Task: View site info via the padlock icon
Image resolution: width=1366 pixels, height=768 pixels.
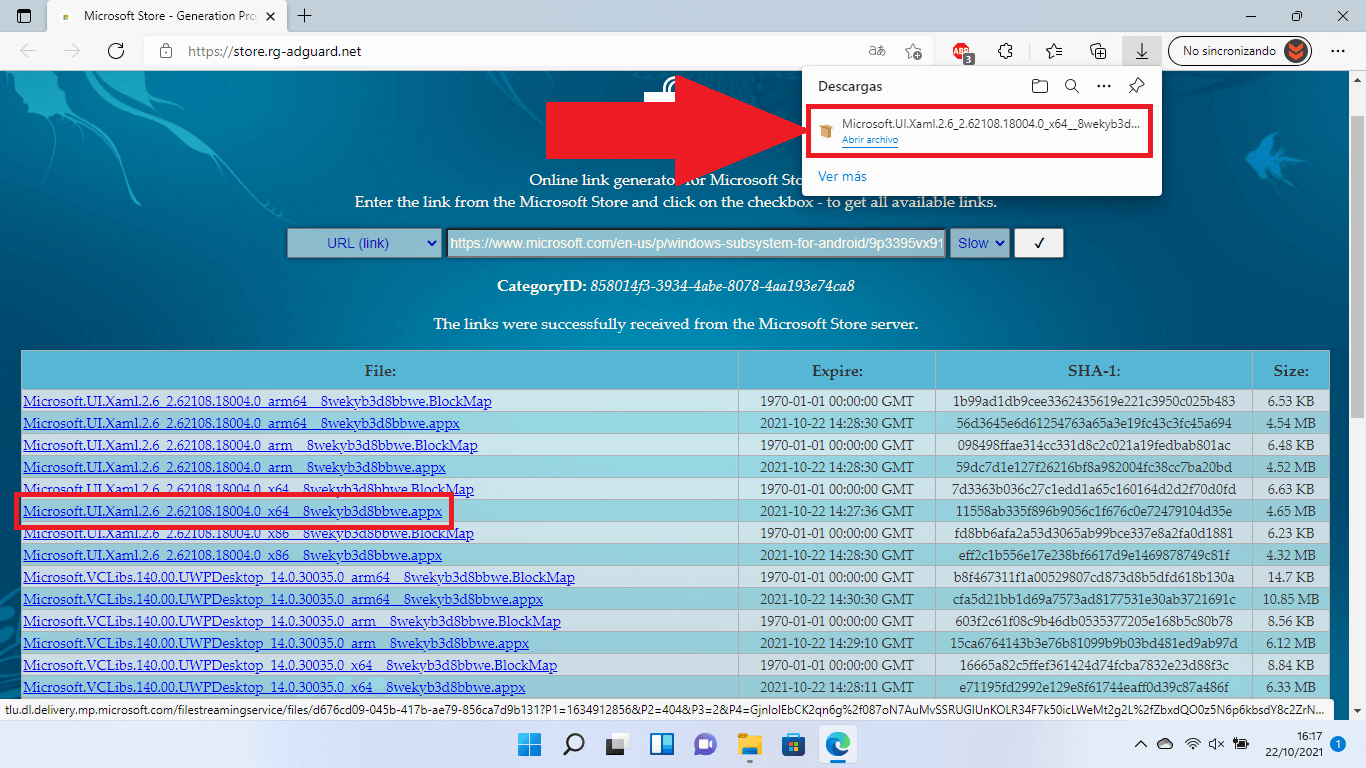Action: tap(166, 51)
